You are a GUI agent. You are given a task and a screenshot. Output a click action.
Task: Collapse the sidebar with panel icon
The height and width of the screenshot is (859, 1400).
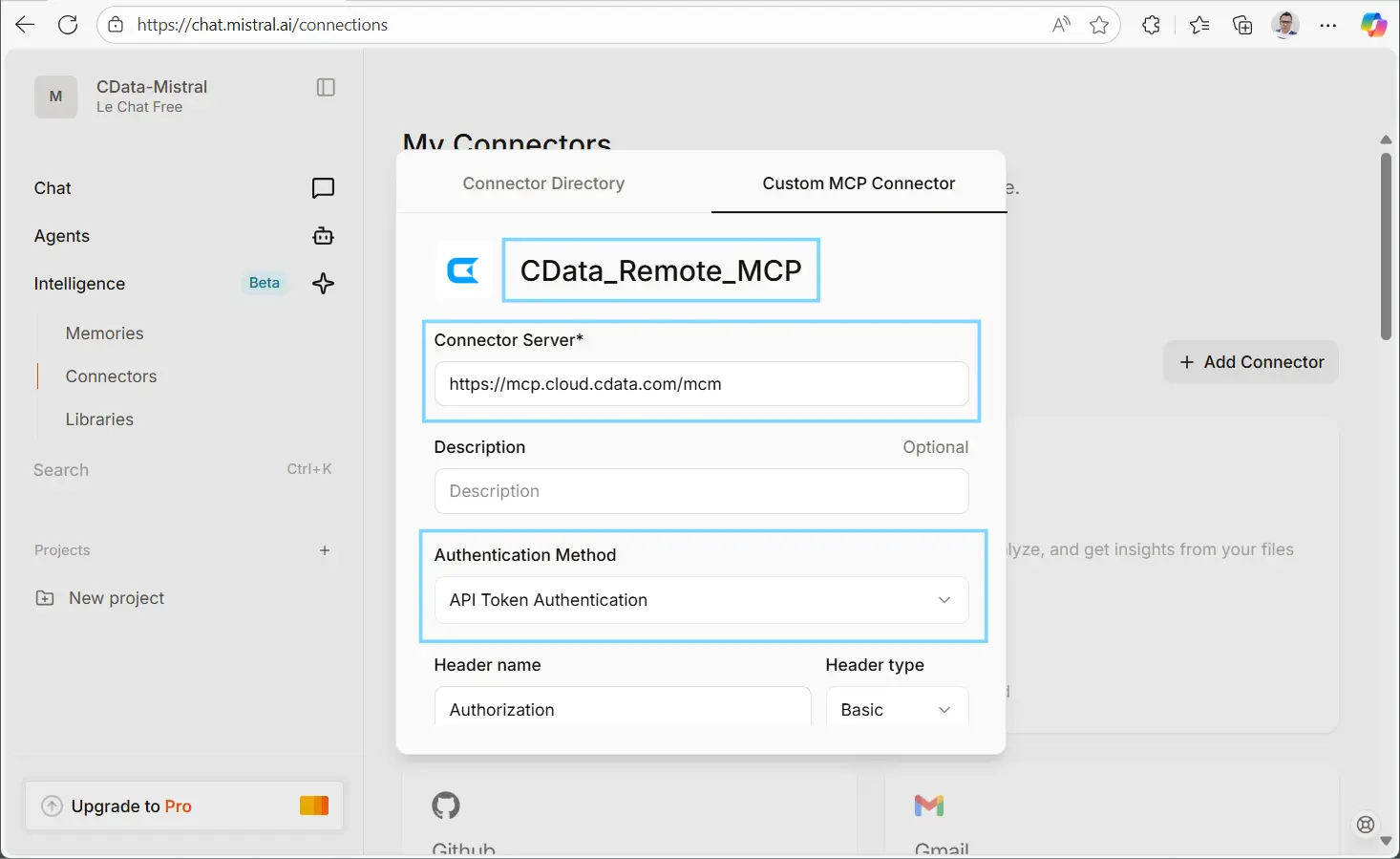[326, 88]
